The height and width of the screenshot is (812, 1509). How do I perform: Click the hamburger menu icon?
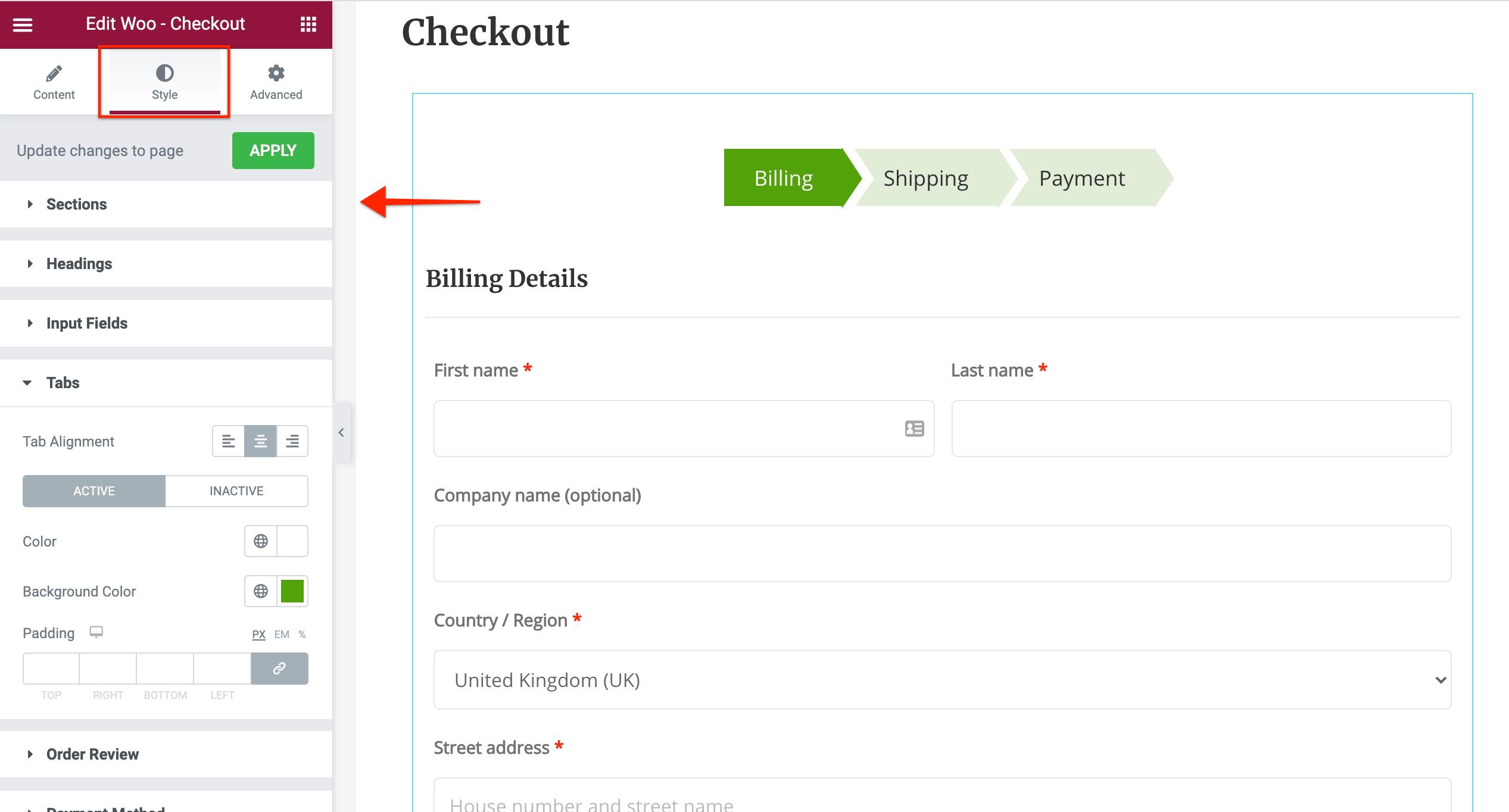(x=22, y=22)
